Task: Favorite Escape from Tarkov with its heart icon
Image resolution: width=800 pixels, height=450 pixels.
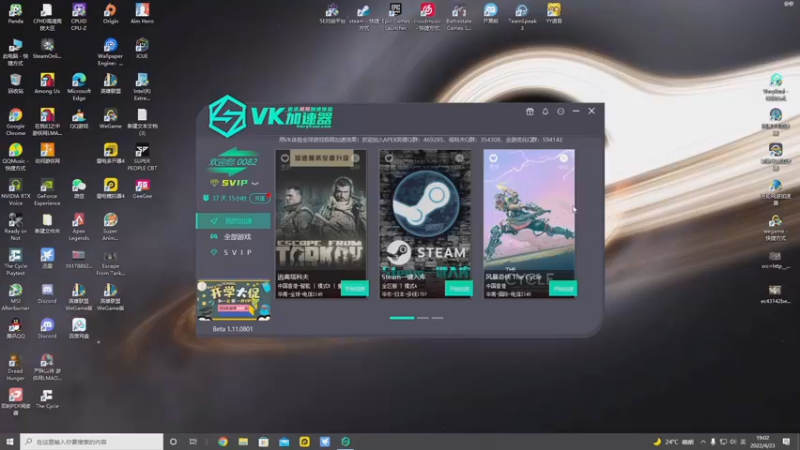Action: (x=285, y=158)
